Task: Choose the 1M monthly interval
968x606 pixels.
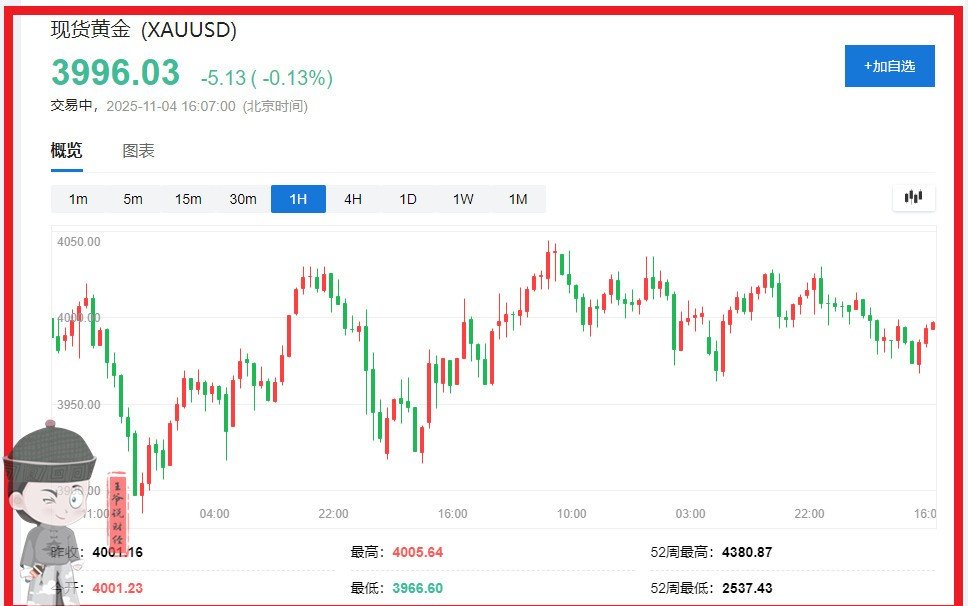Action: pyautogui.click(x=518, y=199)
